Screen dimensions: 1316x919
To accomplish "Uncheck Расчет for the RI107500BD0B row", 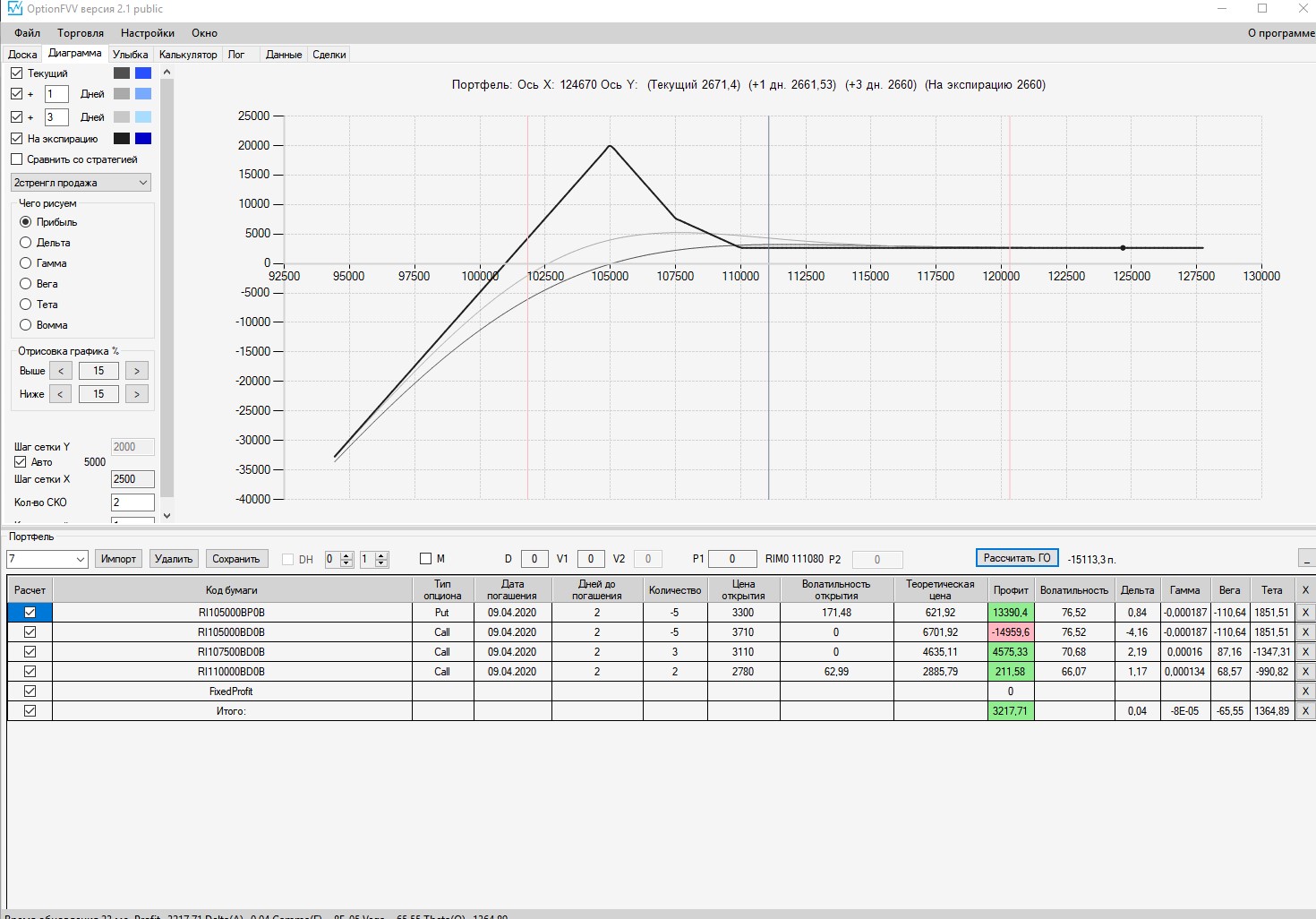I will click(x=30, y=652).
